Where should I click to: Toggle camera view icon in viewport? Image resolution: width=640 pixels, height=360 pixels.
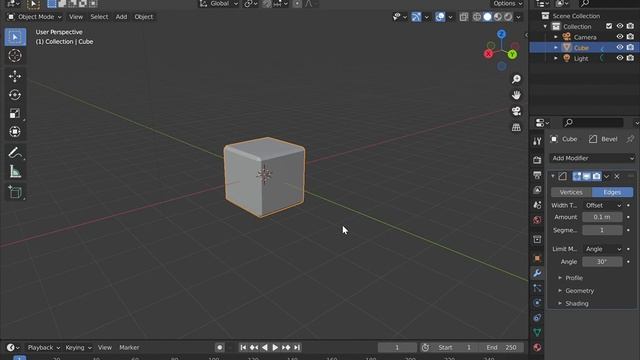tap(516, 111)
